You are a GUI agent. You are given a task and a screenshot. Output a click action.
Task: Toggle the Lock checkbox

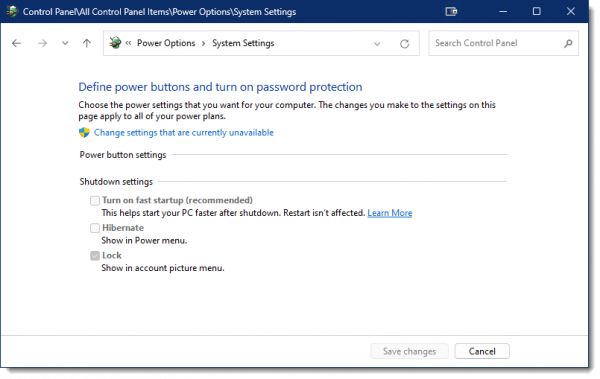tap(95, 255)
